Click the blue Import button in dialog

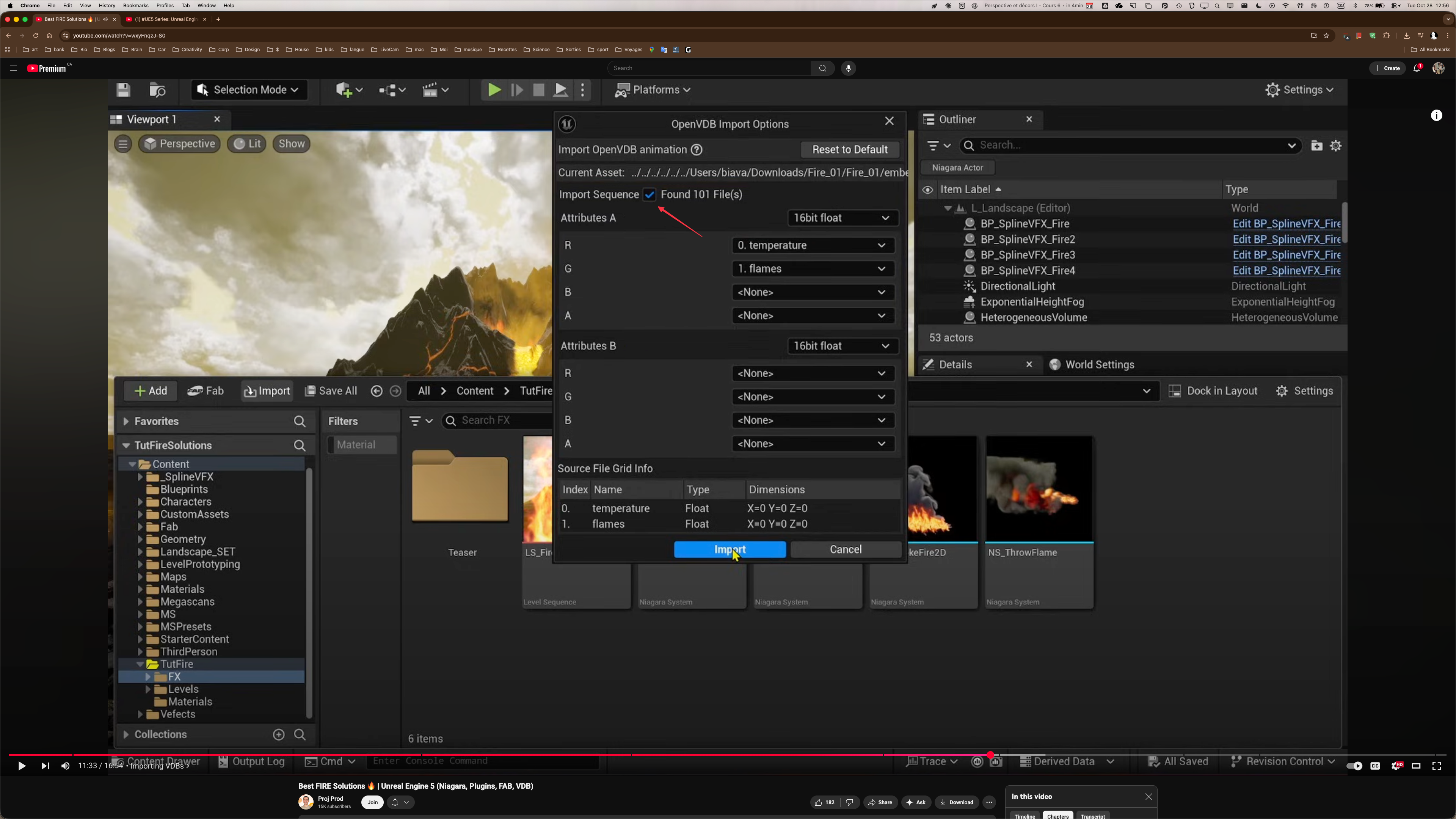(x=730, y=550)
